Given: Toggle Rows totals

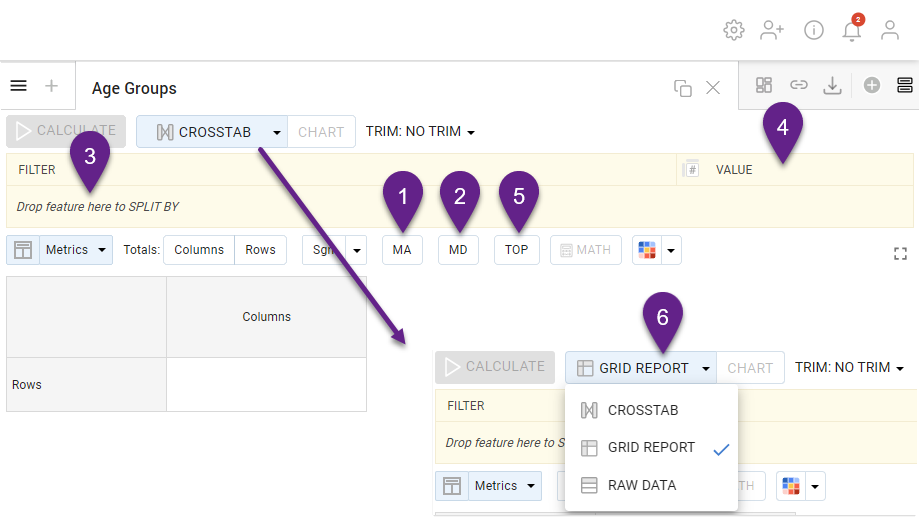Looking at the screenshot, I should pyautogui.click(x=260, y=250).
